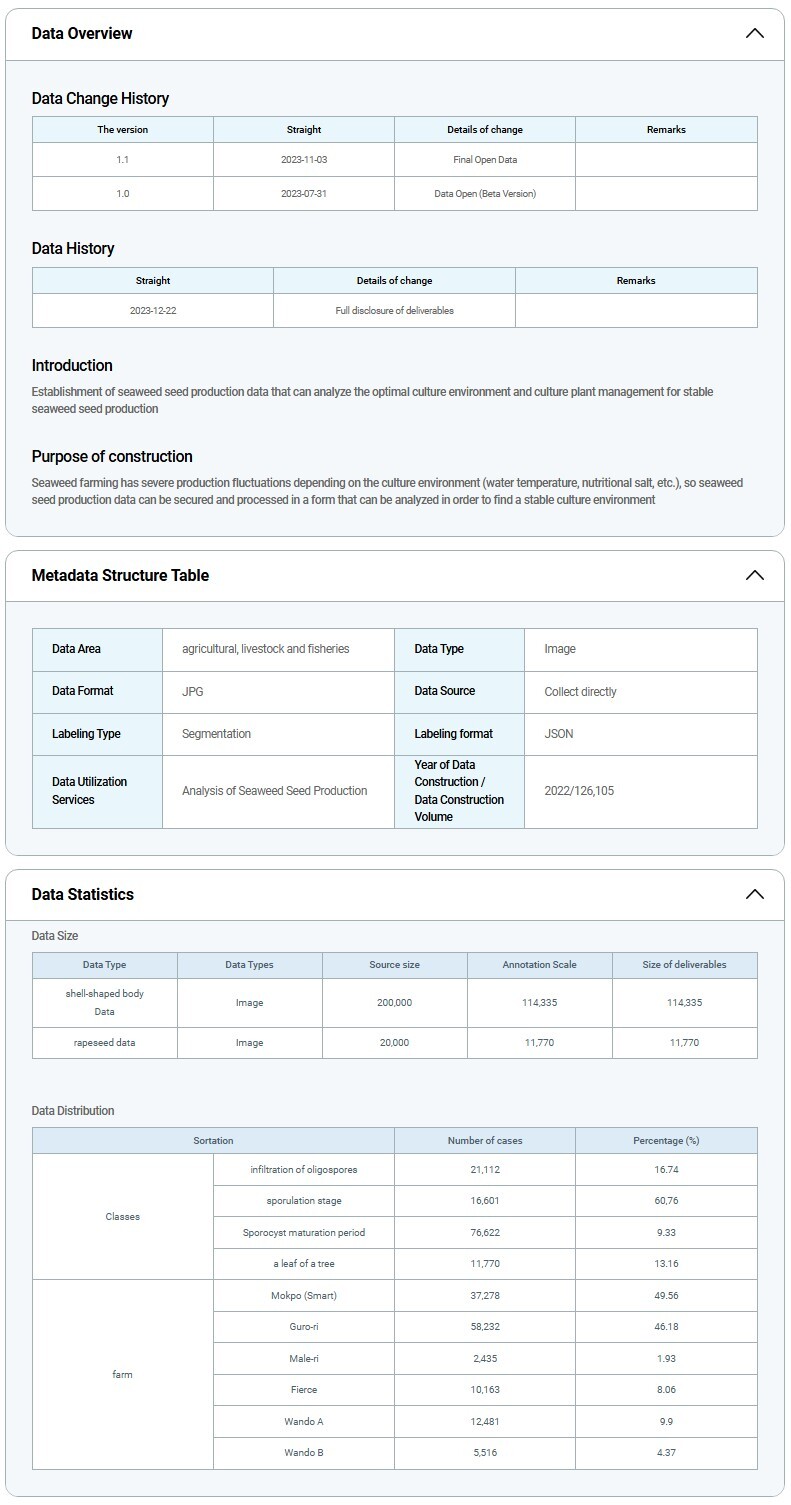Click the Data Overview panel title

coord(82,33)
